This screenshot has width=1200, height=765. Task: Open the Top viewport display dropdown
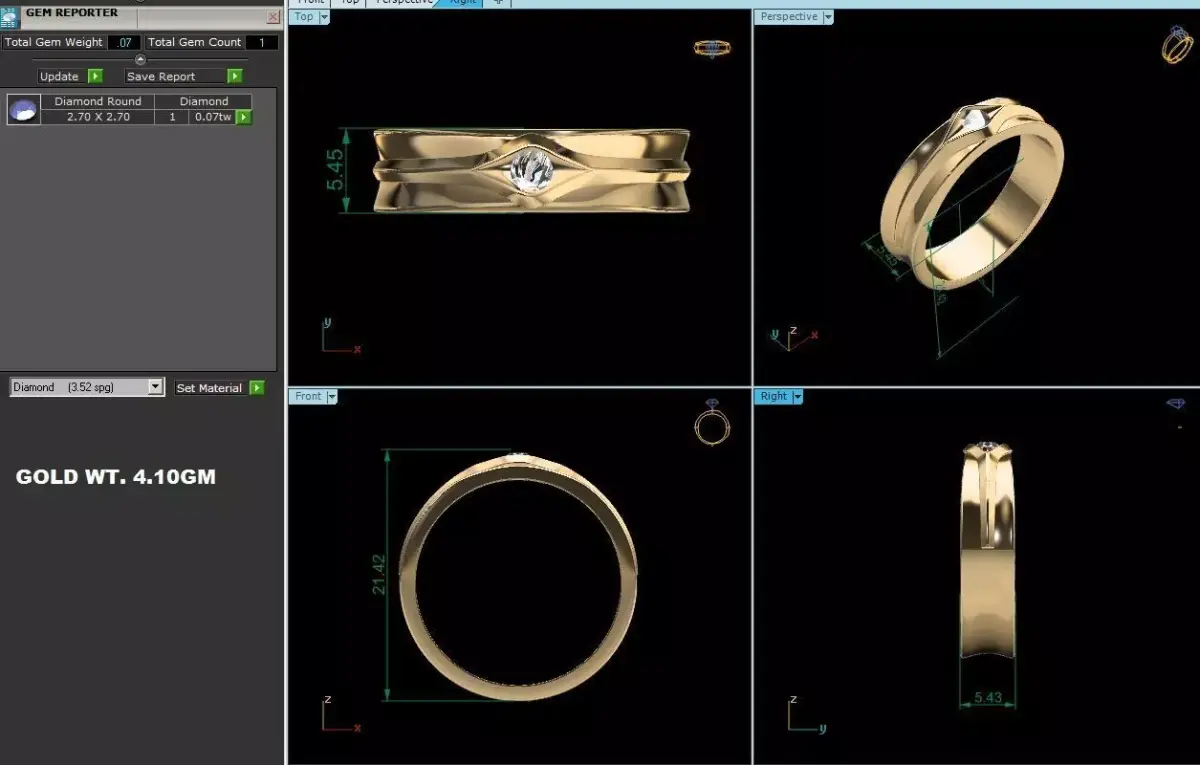point(323,17)
